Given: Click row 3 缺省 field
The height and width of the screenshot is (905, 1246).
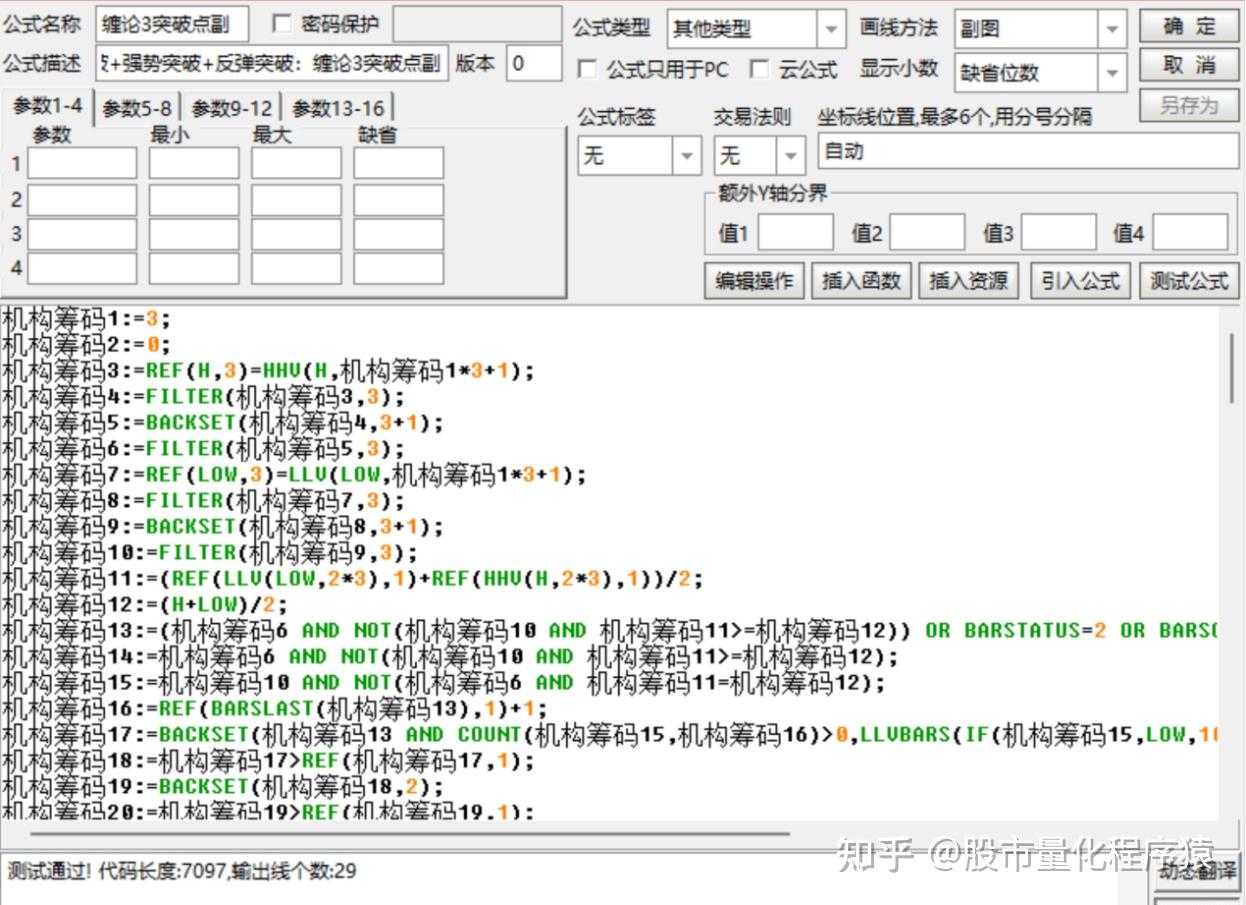Looking at the screenshot, I should [398, 234].
